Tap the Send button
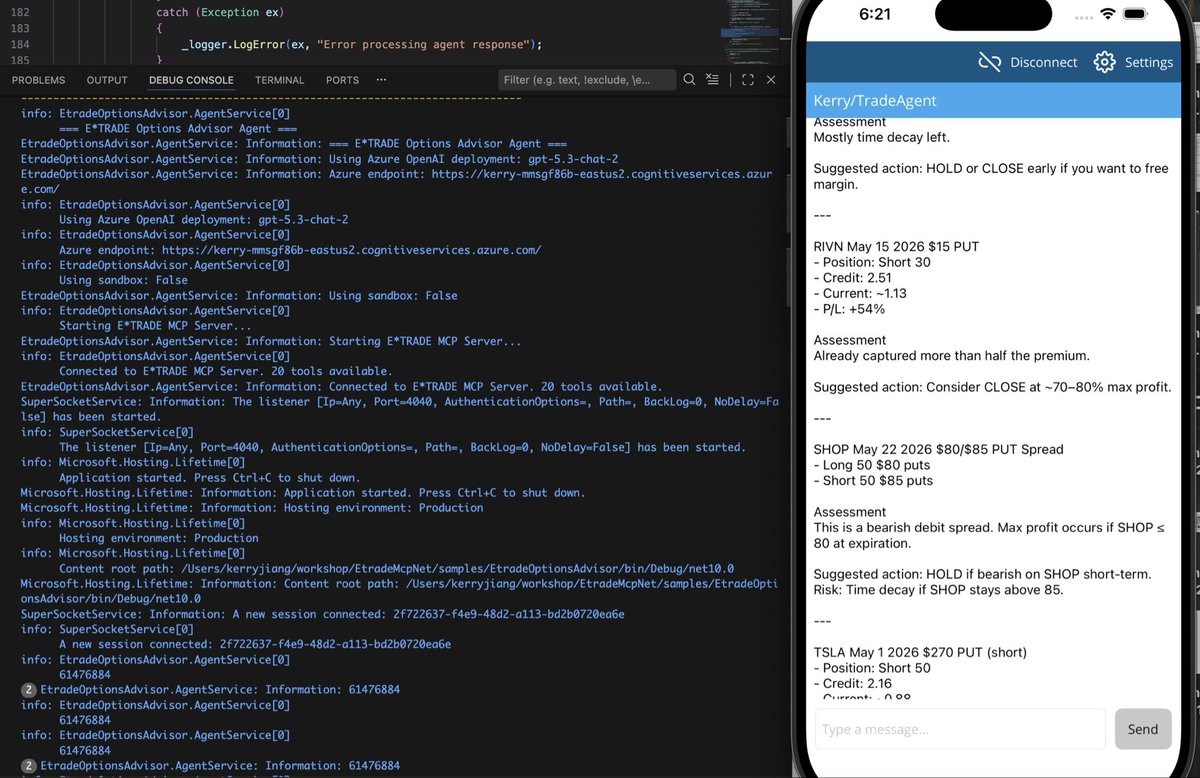Screen dimensions: 1200x778 1143,729
